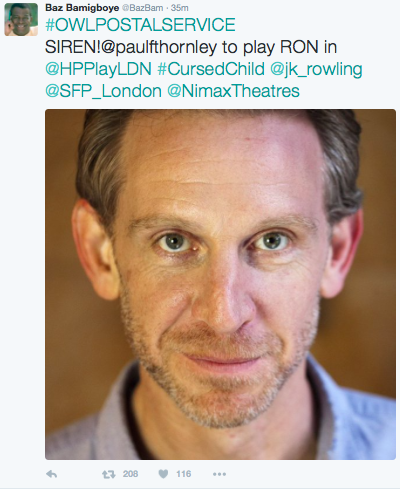Go to the @NimaxTheatres profile
The height and width of the screenshot is (489, 400).
233,91
